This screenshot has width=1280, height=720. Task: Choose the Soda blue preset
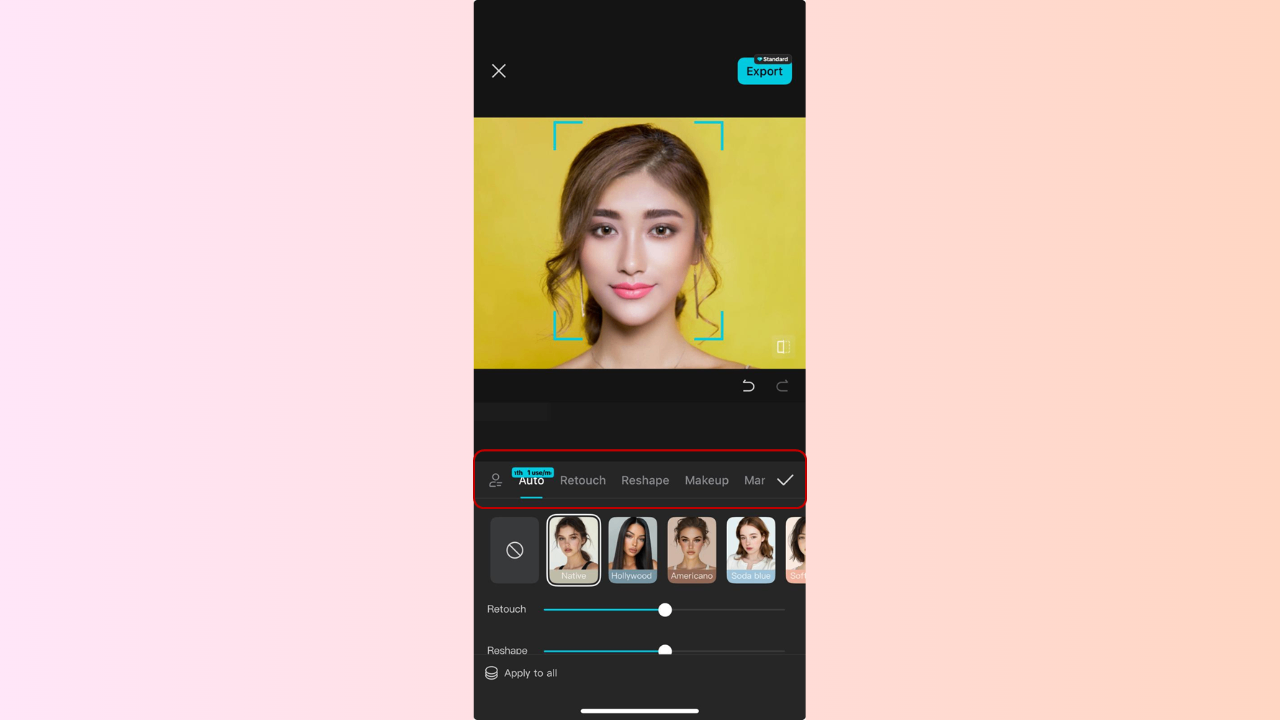750,549
